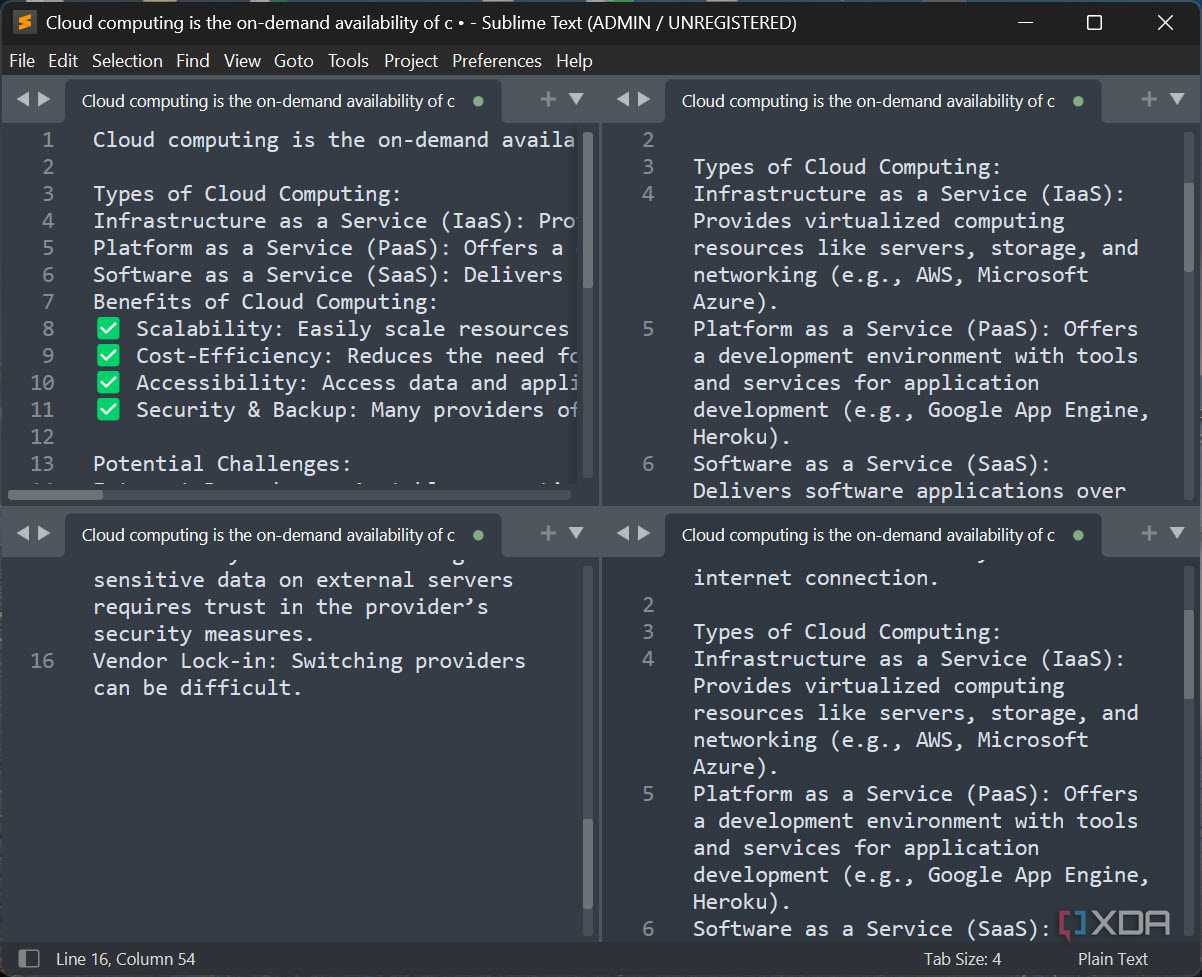The width and height of the screenshot is (1202, 977).
Task: Open the View menu
Action: coord(242,61)
